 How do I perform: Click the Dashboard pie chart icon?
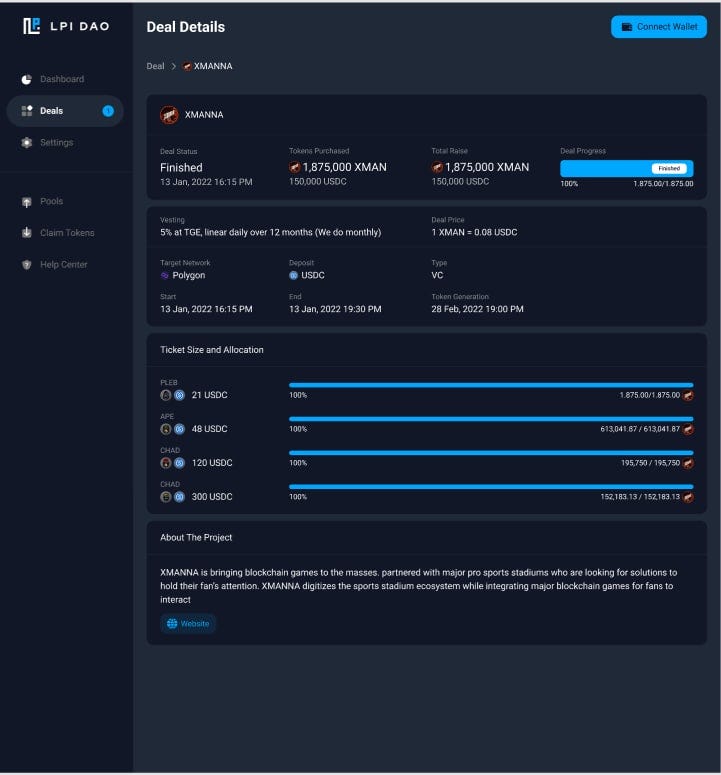27,80
